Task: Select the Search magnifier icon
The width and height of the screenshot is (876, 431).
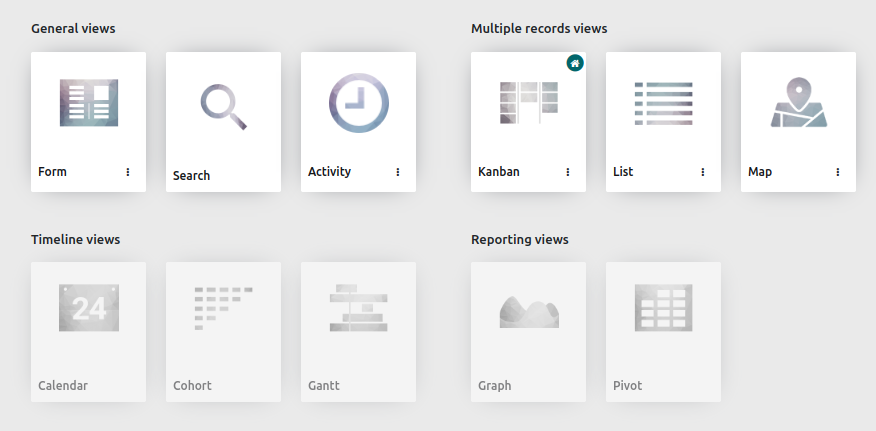Action: tap(223, 106)
